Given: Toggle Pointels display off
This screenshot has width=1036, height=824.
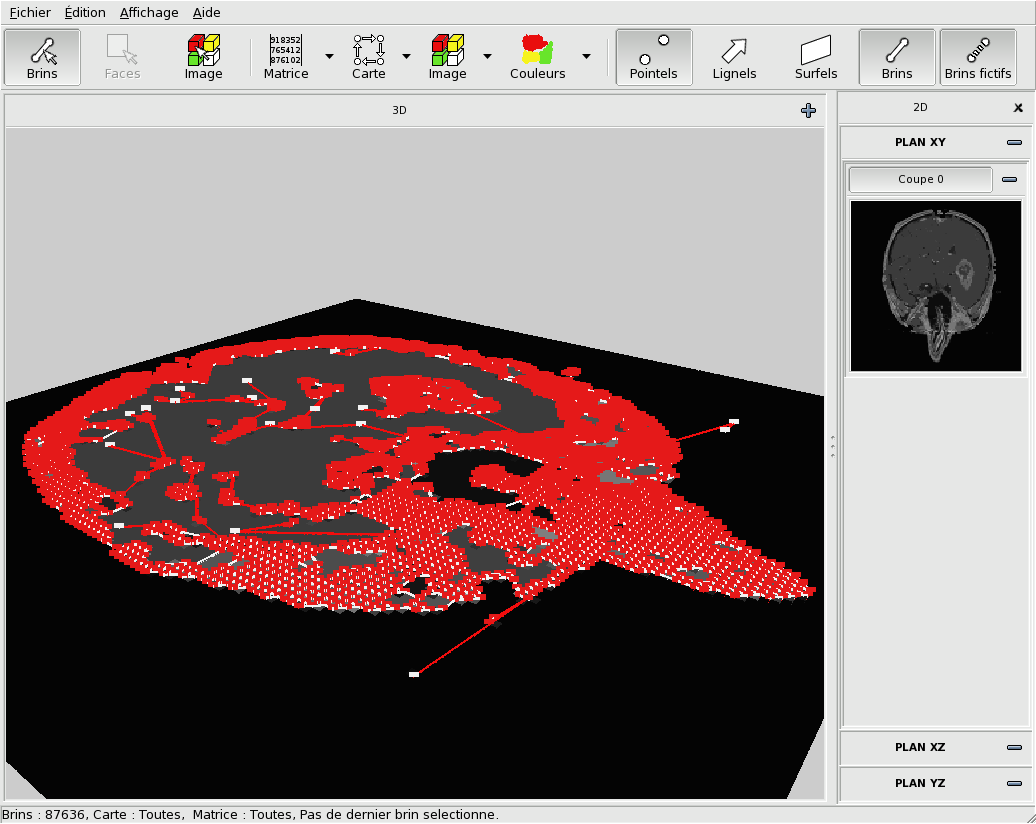Looking at the screenshot, I should point(653,57).
